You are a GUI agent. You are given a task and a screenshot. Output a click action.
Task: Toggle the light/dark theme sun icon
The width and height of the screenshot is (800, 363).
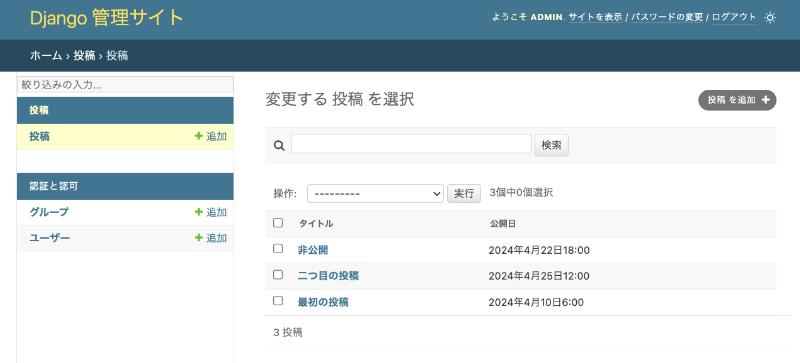coord(769,18)
